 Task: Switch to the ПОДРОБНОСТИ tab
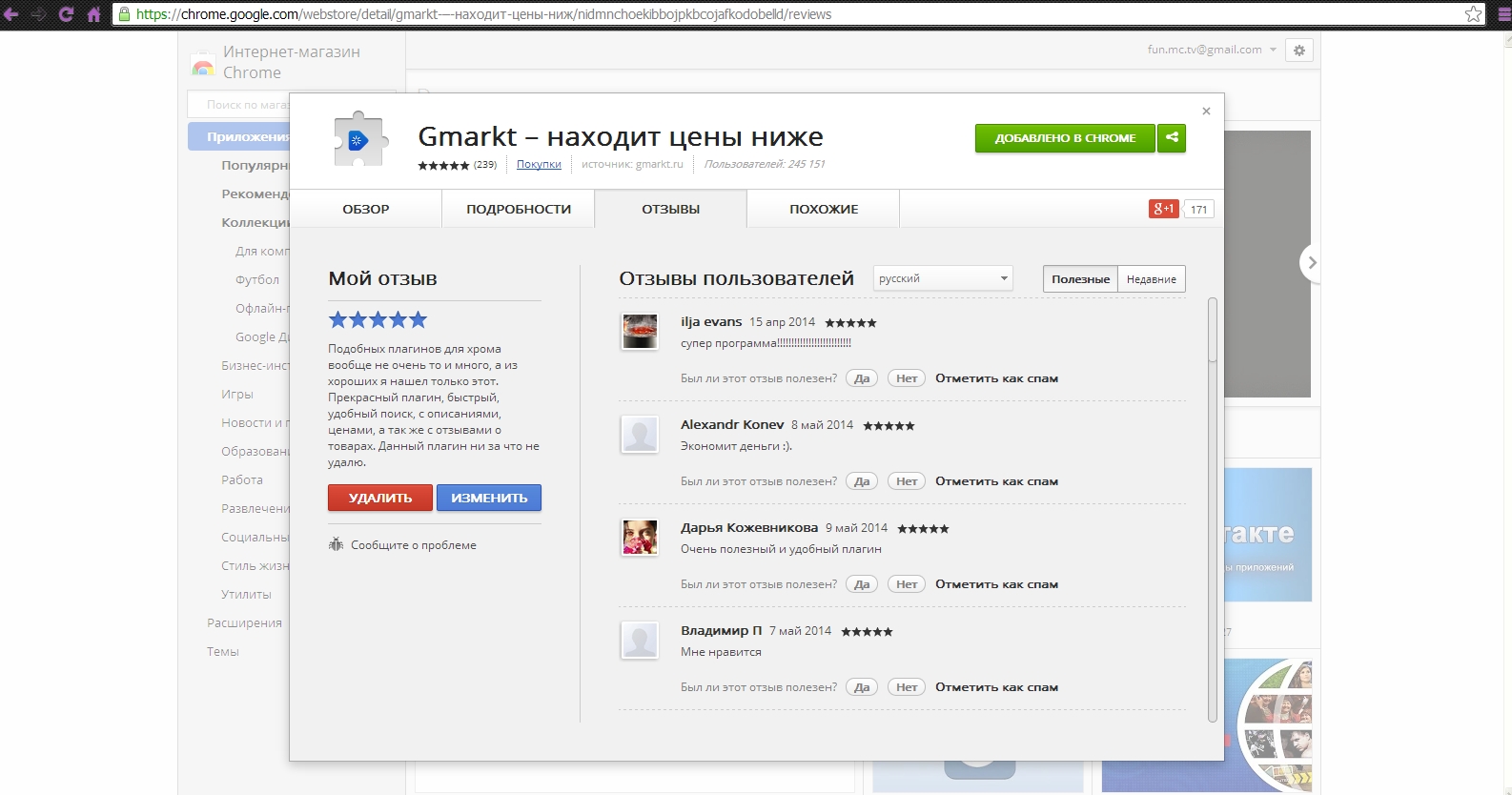pos(519,209)
